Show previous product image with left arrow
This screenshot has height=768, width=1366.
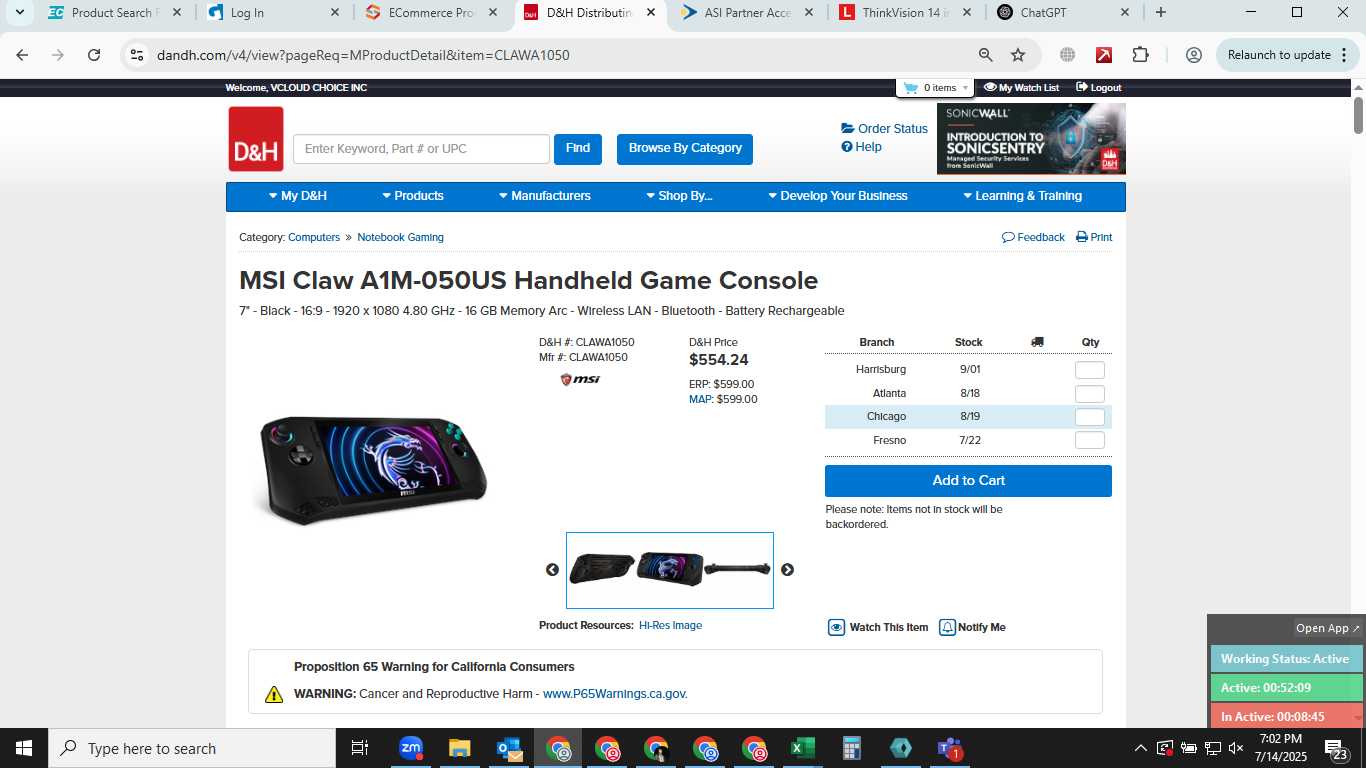click(x=552, y=570)
